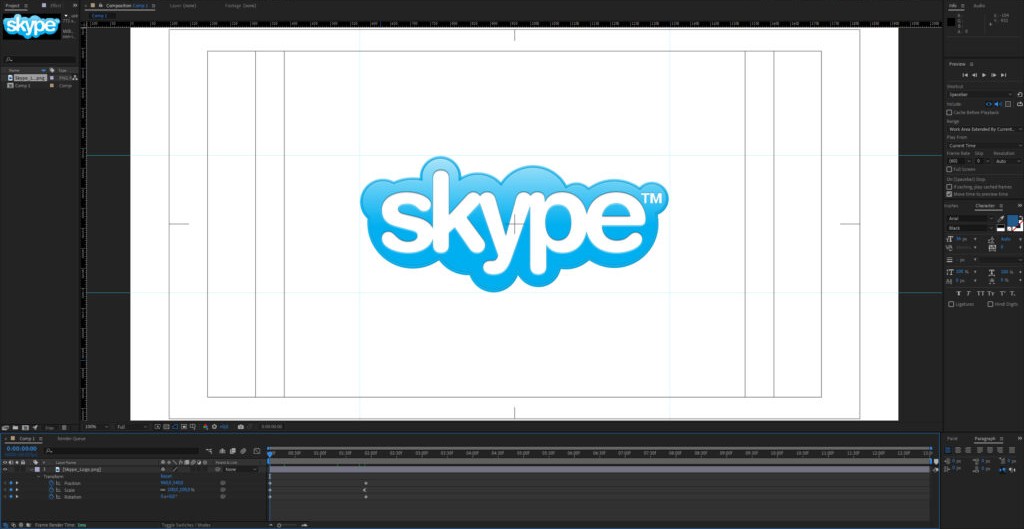Click the Project panel search field
The image size is (1024, 529).
39,59
